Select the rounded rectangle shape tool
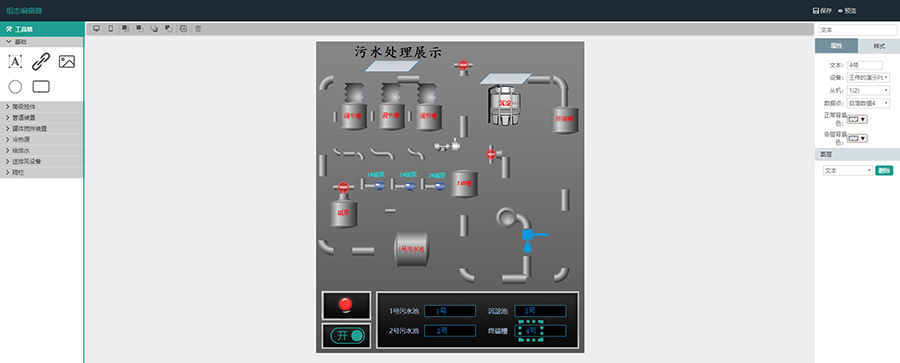Screen dimensions: 900x363 pos(41,87)
